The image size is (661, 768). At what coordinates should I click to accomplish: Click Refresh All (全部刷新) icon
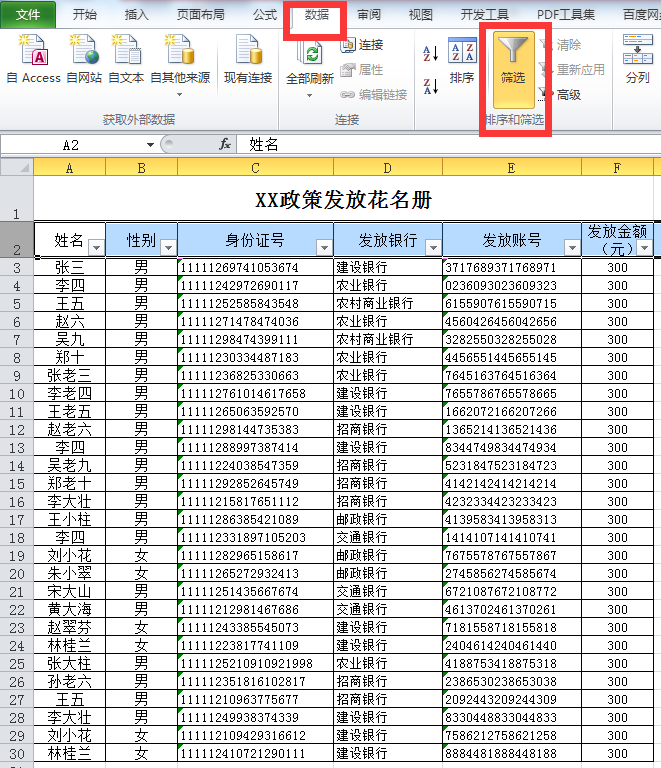(x=310, y=55)
